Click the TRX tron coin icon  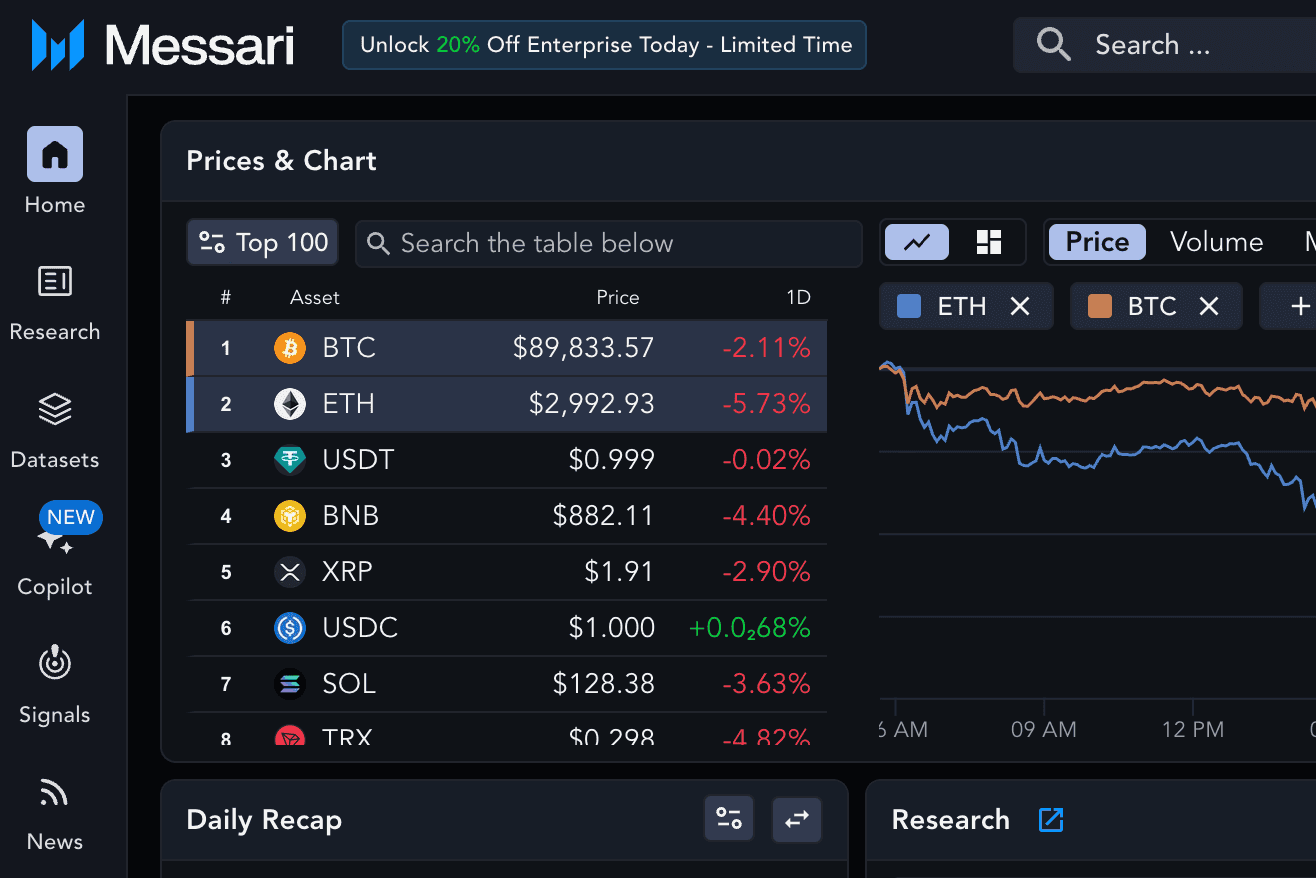290,736
